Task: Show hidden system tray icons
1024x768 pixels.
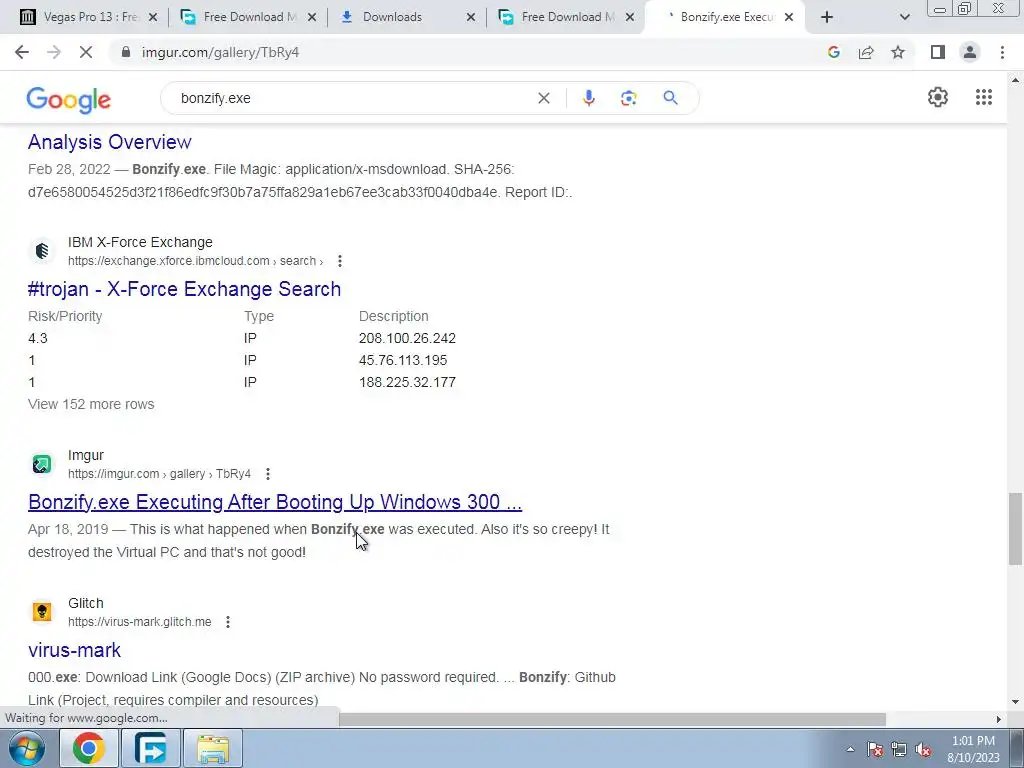Action: pos(850,749)
